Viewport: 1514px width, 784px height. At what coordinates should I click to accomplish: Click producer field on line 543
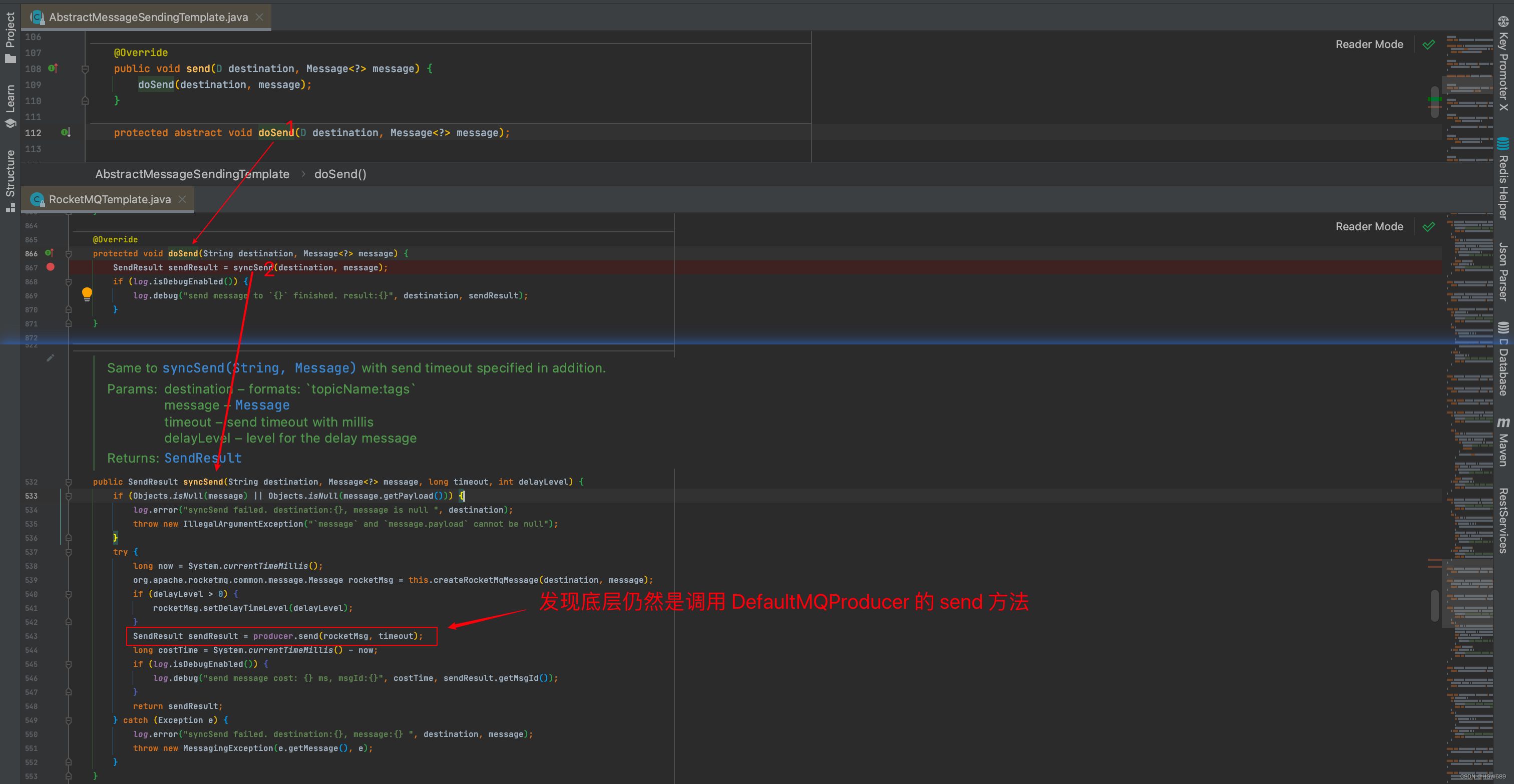pos(273,636)
